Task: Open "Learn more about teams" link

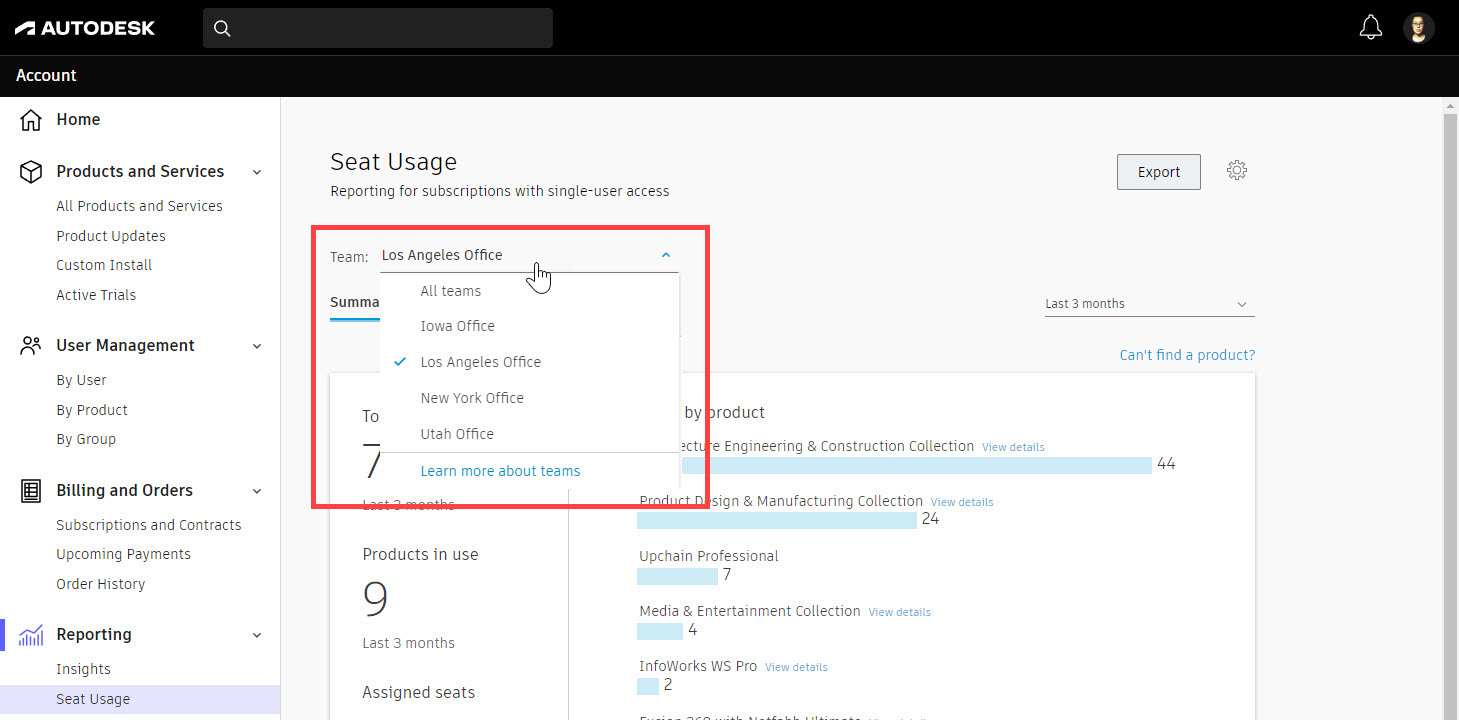Action: click(500, 470)
